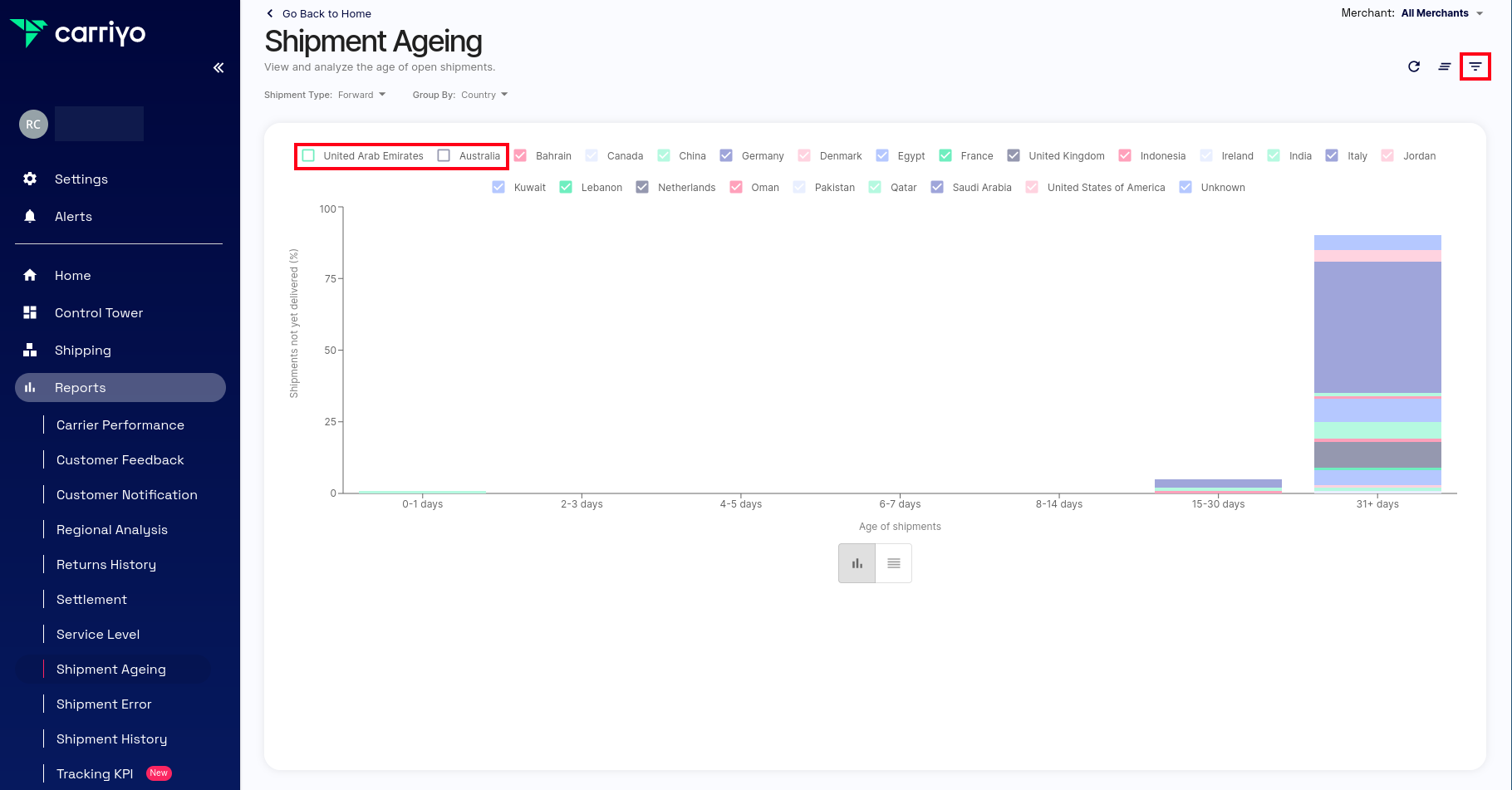The width and height of the screenshot is (1512, 790).
Task: Toggle Canada legend checkbox
Action: (x=592, y=155)
